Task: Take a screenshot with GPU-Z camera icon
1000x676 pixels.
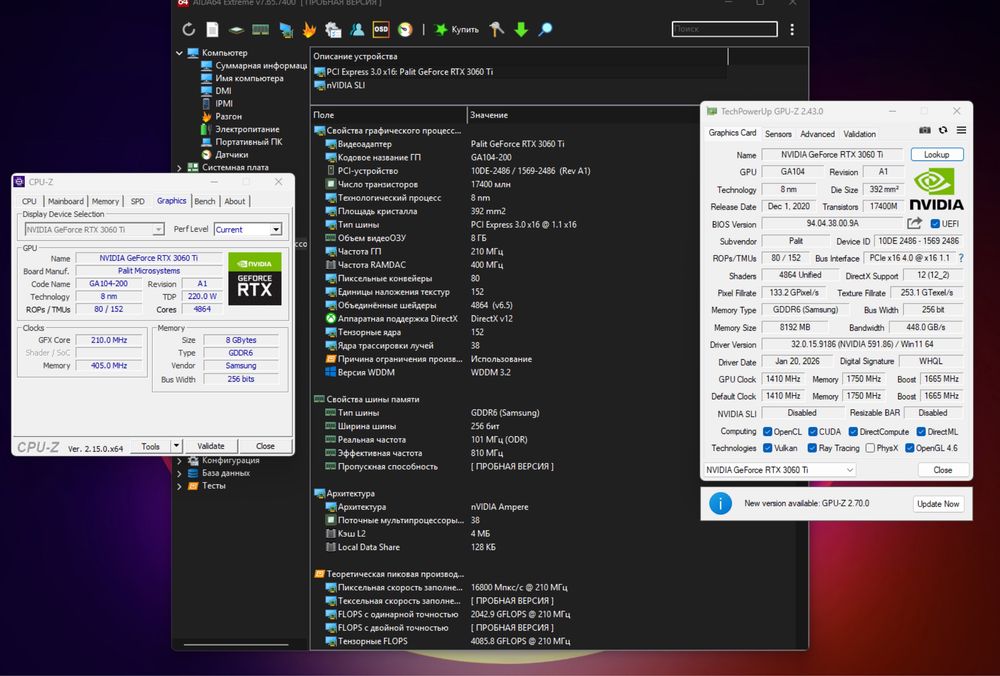Action: pos(925,130)
